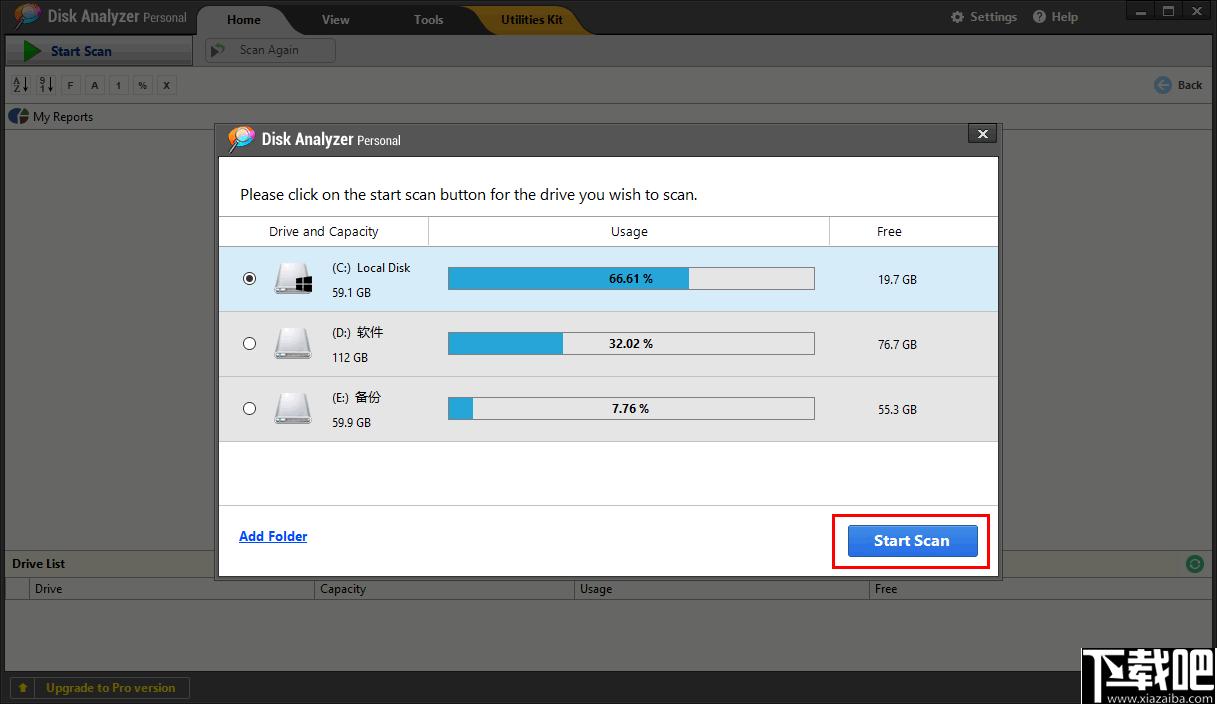Click the 66.61 % usage bar
Viewport: 1217px width, 704px height.
pos(631,279)
